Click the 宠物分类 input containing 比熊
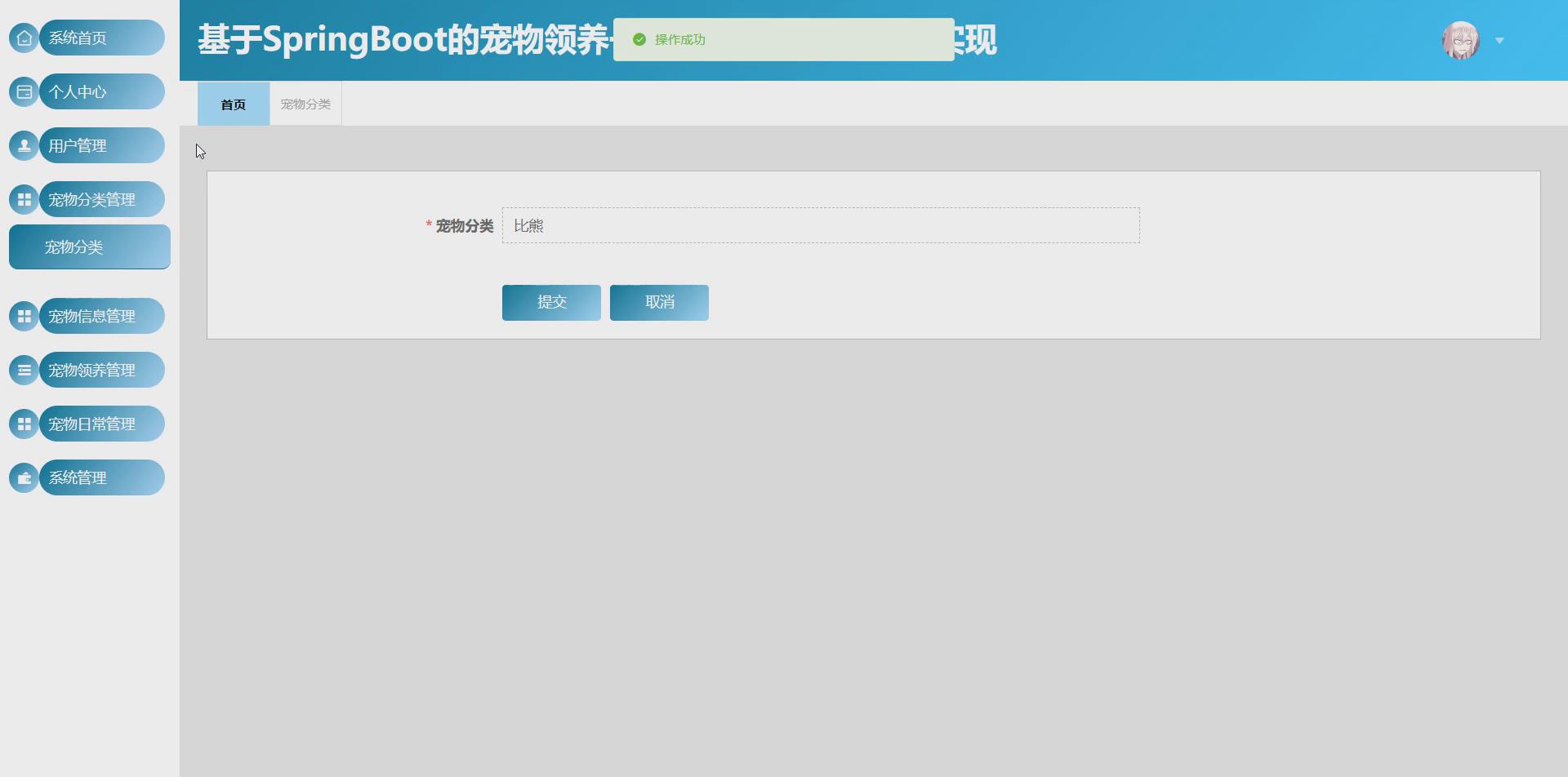The image size is (1568, 777). click(x=821, y=225)
